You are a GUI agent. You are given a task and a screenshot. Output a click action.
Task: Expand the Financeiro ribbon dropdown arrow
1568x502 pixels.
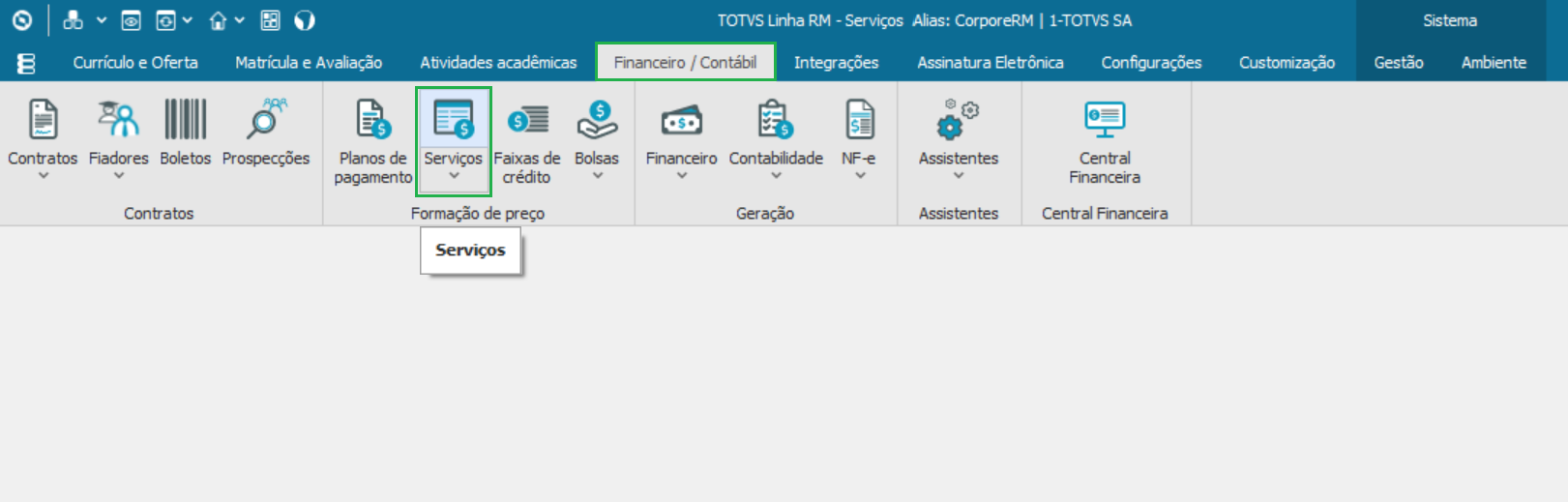(682, 176)
